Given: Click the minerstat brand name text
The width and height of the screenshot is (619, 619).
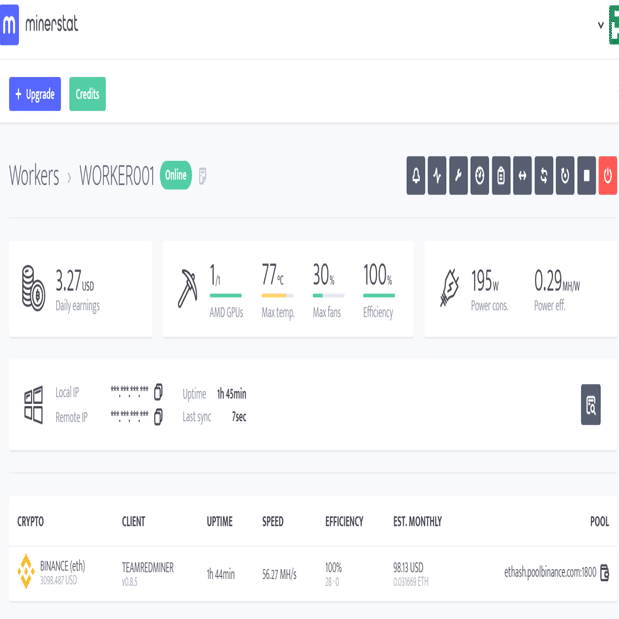Looking at the screenshot, I should [x=52, y=24].
